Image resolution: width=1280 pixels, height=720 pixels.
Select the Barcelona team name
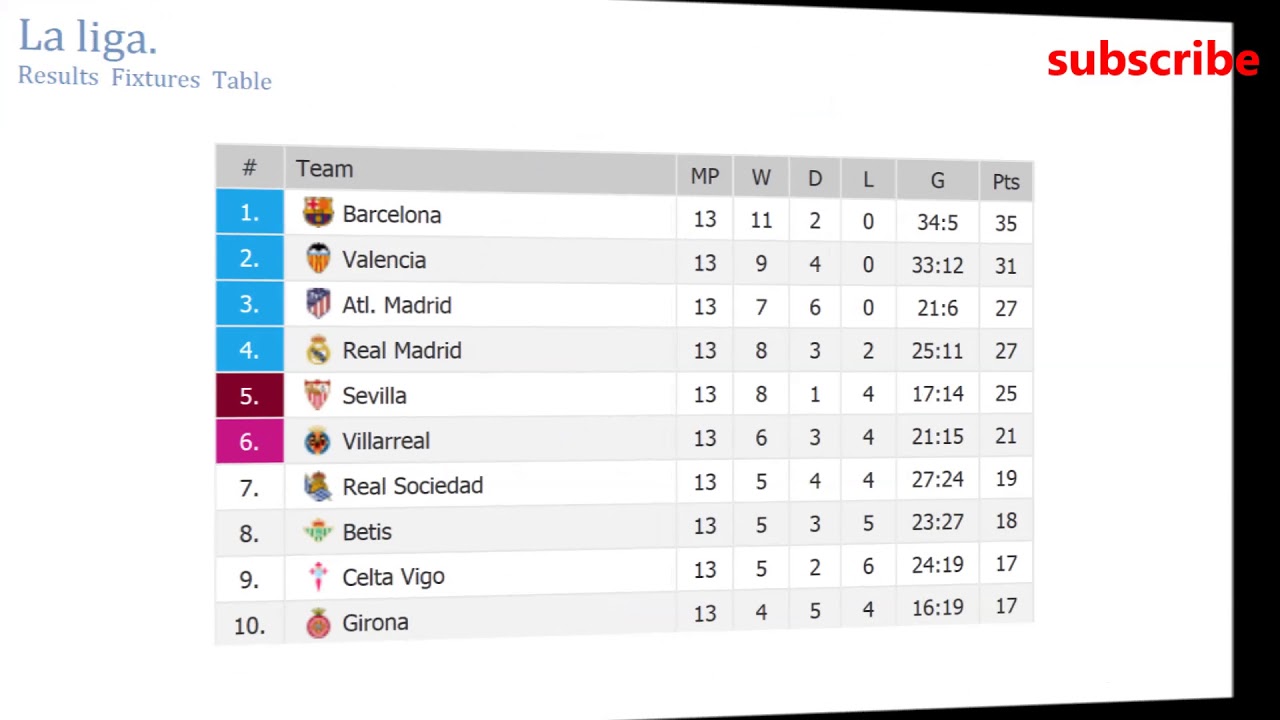(x=391, y=215)
